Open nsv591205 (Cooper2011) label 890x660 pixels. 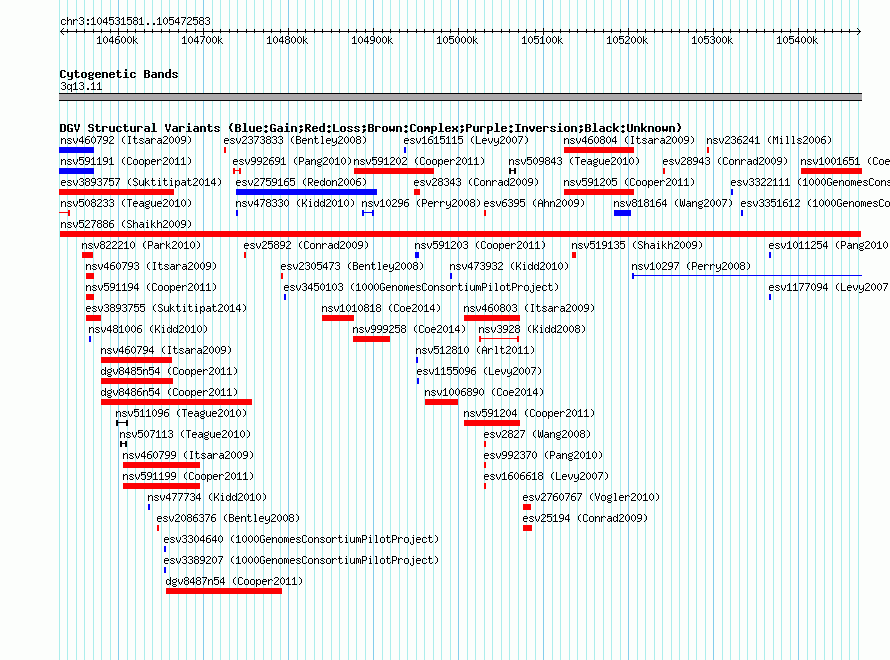629,182
